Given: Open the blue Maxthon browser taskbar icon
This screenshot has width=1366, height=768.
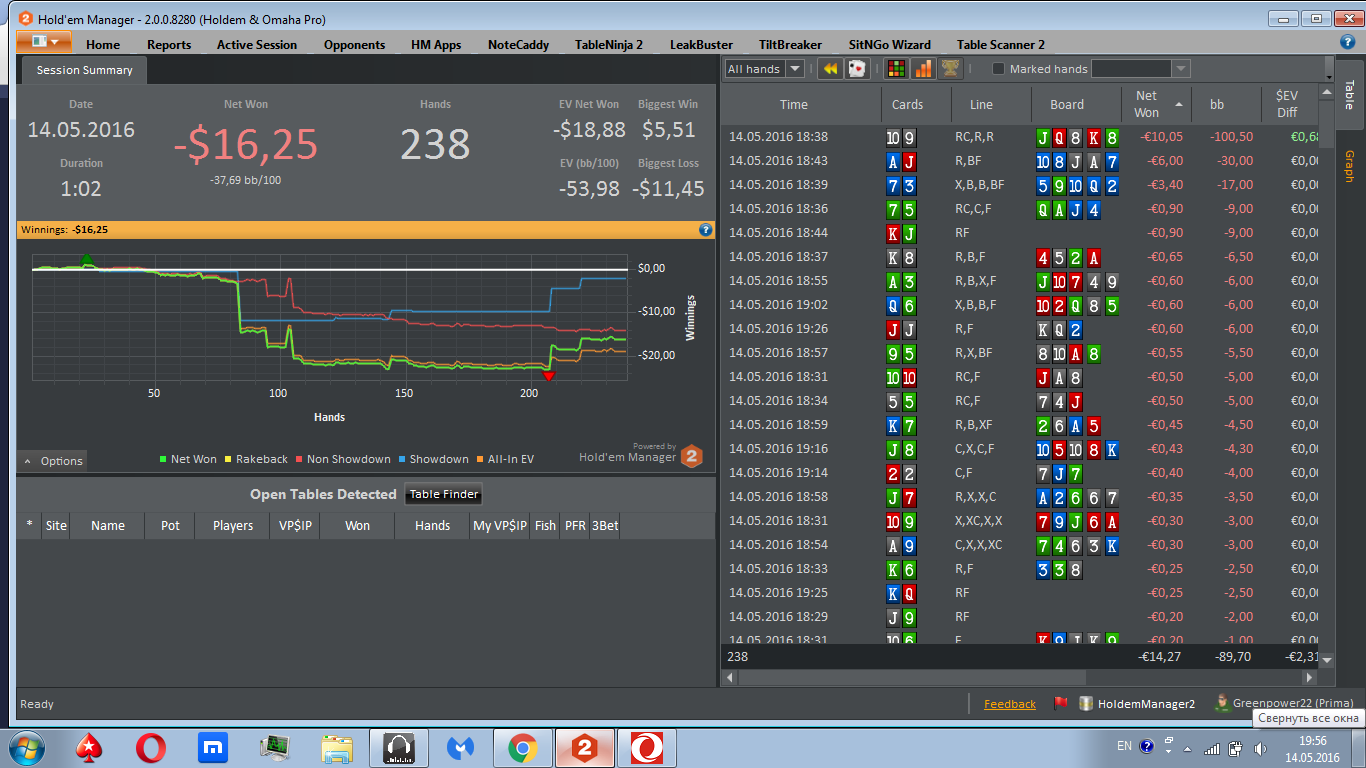Looking at the screenshot, I should click(x=212, y=747).
